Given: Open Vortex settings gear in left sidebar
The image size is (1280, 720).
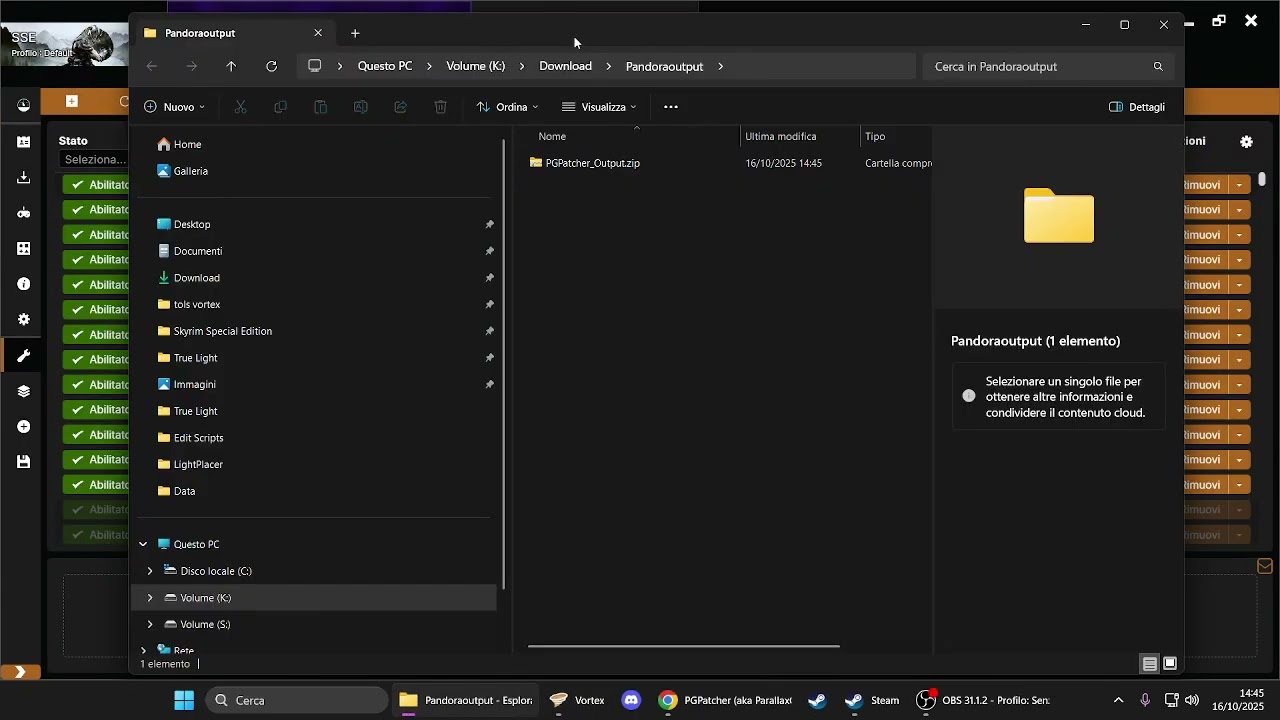Looking at the screenshot, I should pyautogui.click(x=23, y=320).
